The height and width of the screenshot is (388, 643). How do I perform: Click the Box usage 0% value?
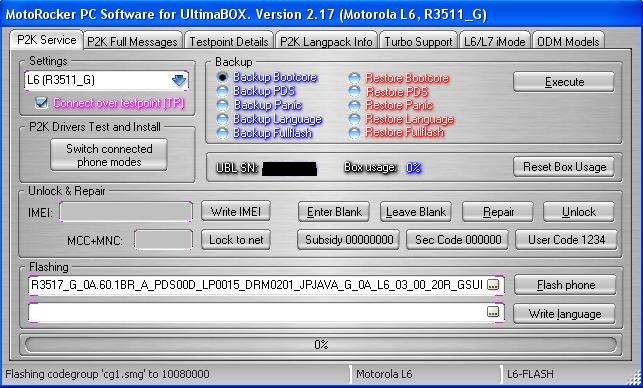(x=413, y=168)
